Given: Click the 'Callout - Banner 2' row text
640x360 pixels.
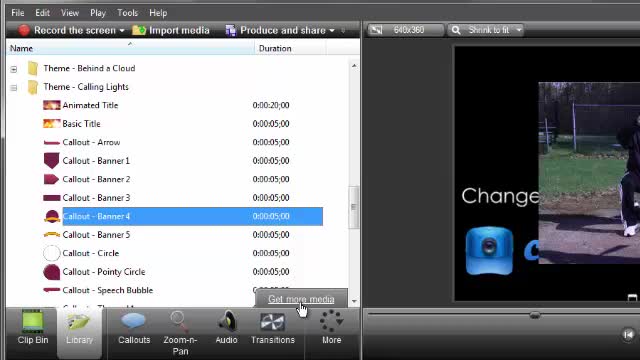Looking at the screenshot, I should point(96,179).
